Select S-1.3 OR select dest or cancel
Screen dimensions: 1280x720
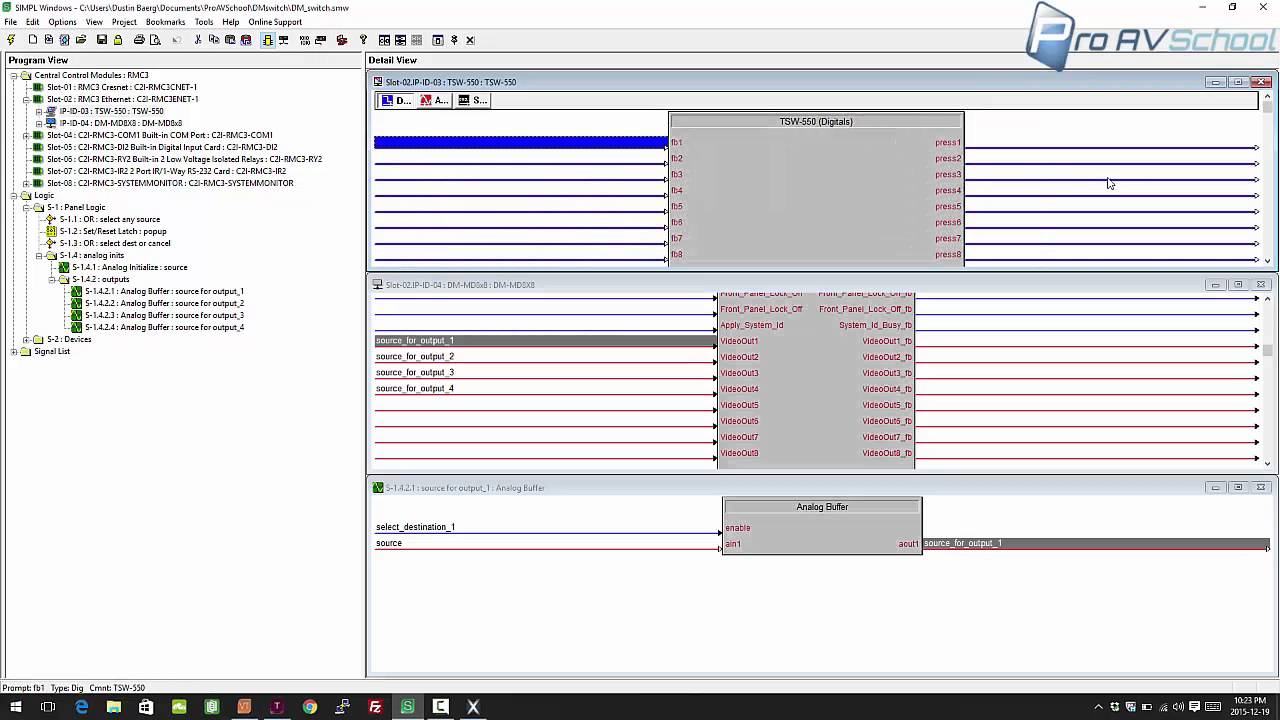(x=115, y=243)
